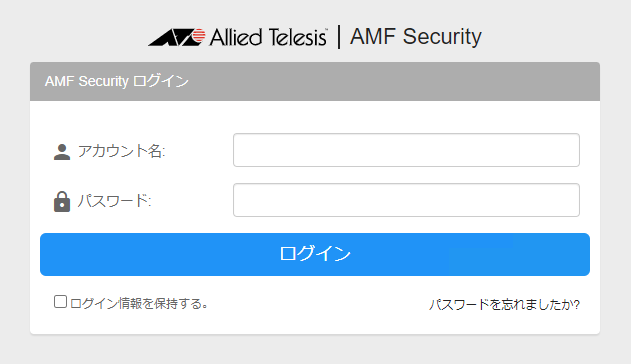Click the パスワード: label text
The height and width of the screenshot is (364, 631).
(114, 201)
